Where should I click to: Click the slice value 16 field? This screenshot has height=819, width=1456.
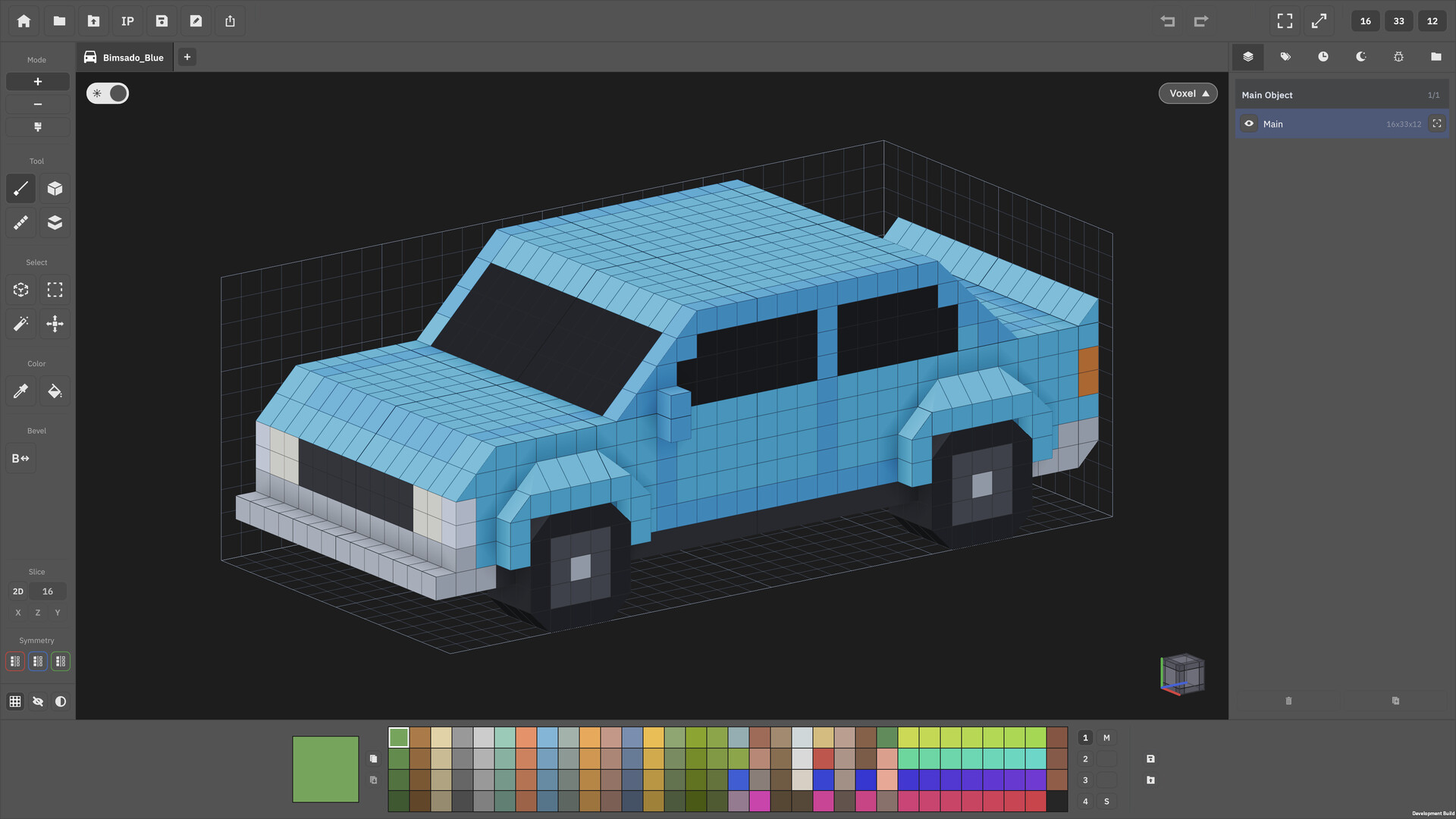click(48, 591)
